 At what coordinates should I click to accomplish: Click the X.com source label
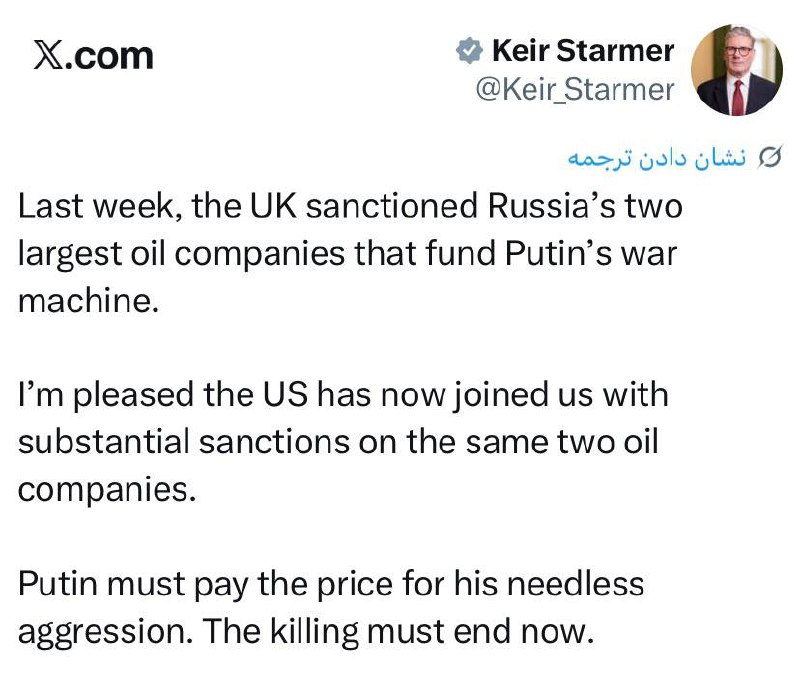pos(94,56)
